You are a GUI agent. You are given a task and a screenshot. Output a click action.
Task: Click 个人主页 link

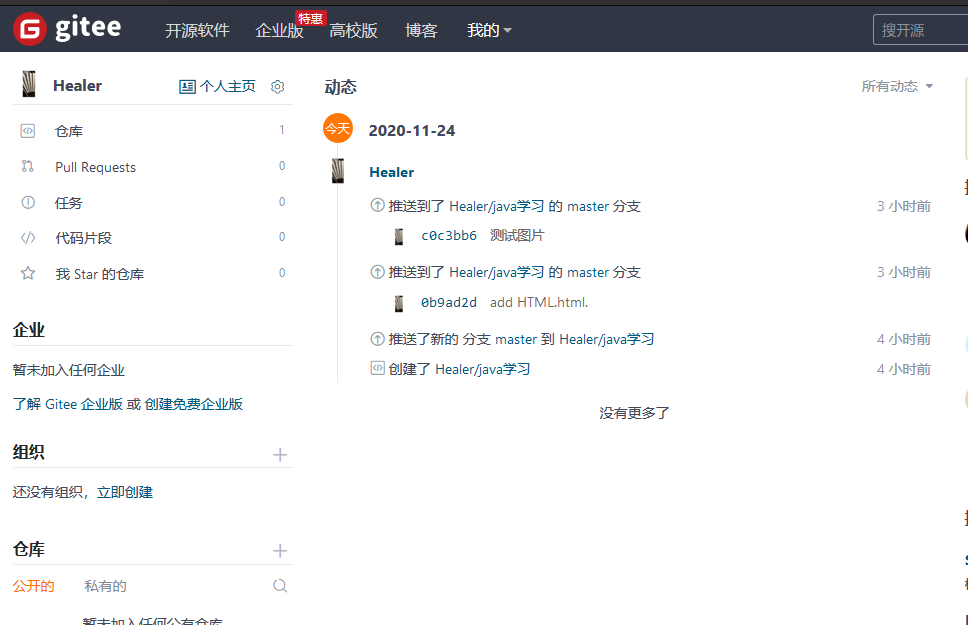point(227,86)
